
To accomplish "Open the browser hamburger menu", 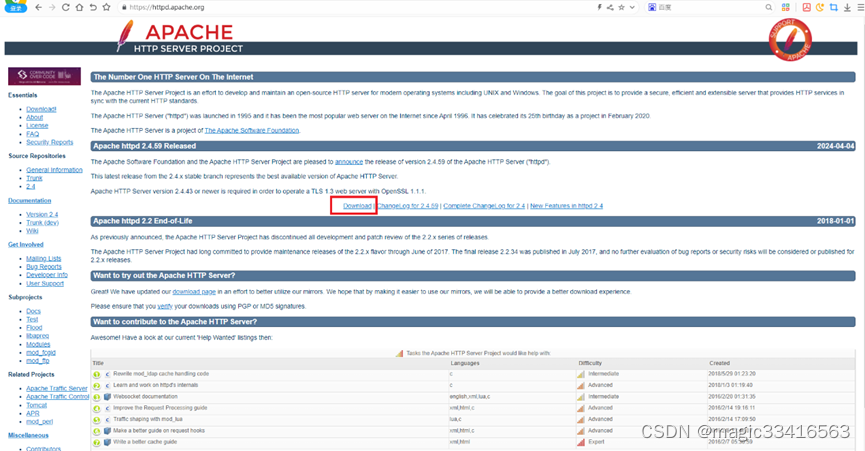I will pos(861,7).
